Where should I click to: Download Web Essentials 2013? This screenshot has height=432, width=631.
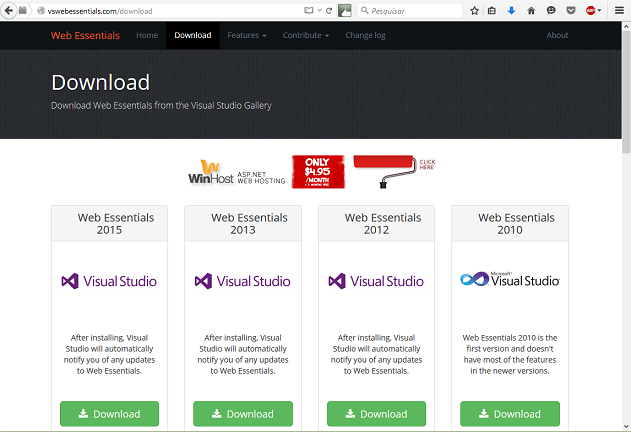click(243, 413)
